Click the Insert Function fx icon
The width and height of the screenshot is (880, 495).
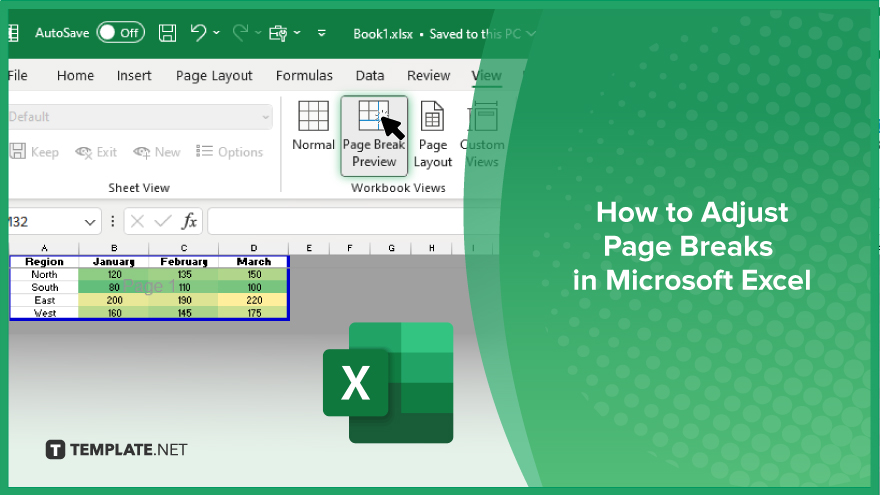[x=190, y=221]
